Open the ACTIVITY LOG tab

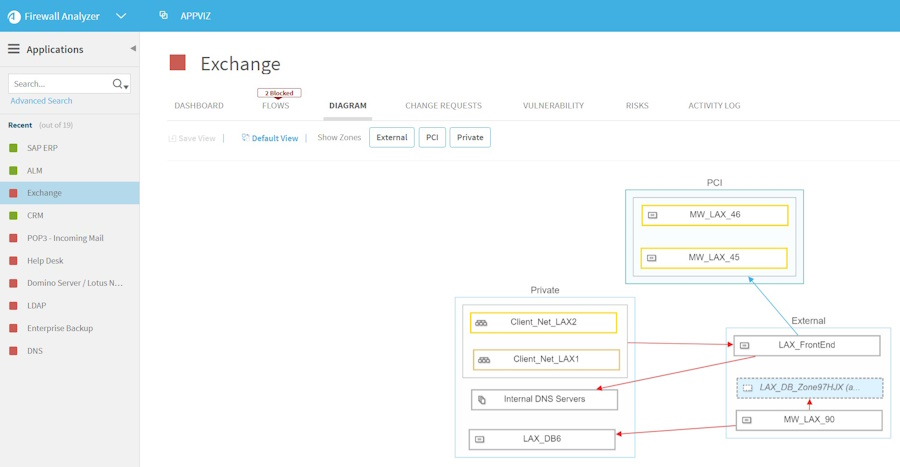coord(715,106)
